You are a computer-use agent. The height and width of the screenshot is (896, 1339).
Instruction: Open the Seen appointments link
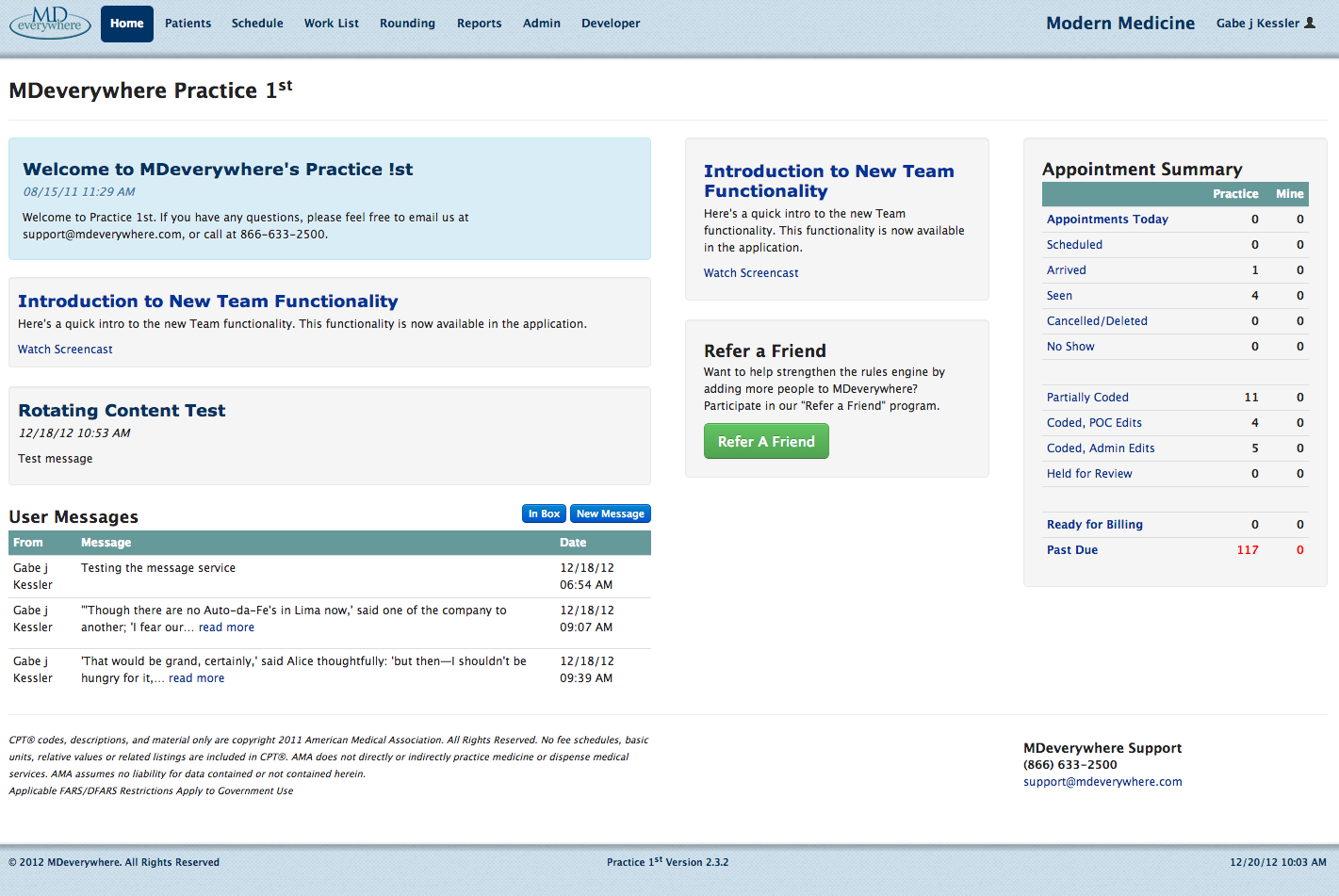1059,296
